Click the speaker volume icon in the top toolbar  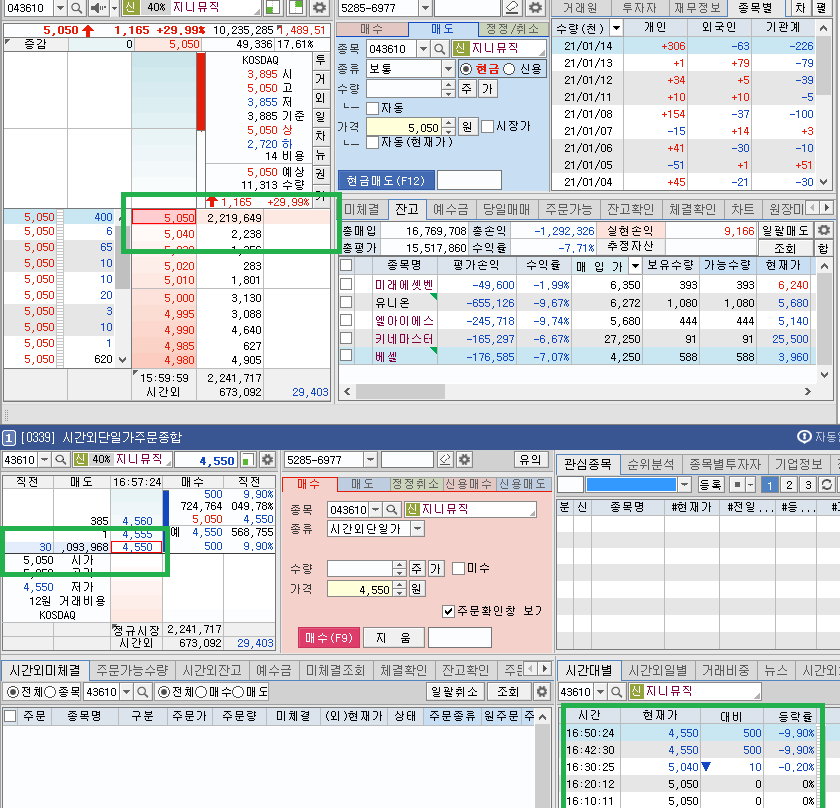[96, 8]
